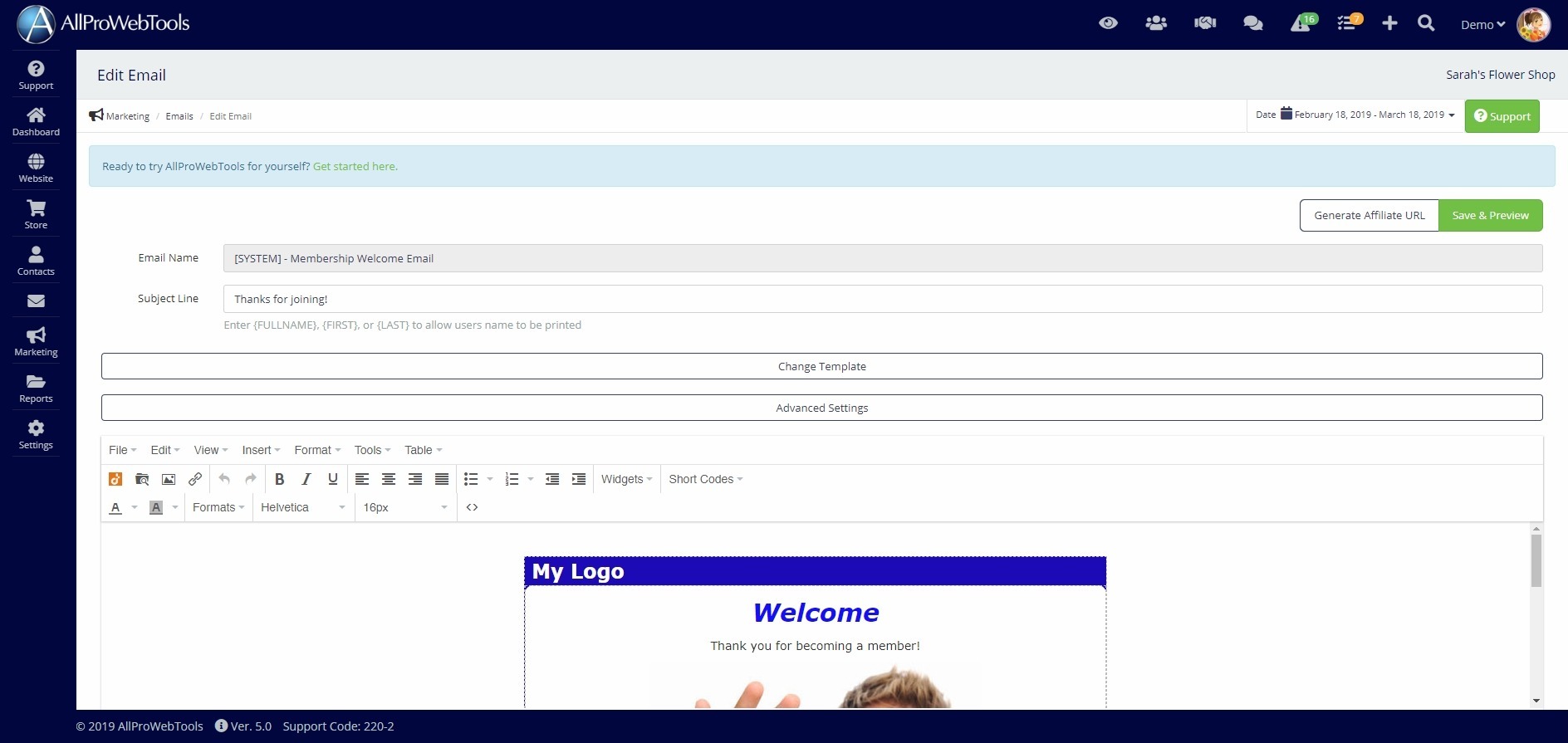Apply the text color
The width and height of the screenshot is (1568, 743).
coord(115,507)
